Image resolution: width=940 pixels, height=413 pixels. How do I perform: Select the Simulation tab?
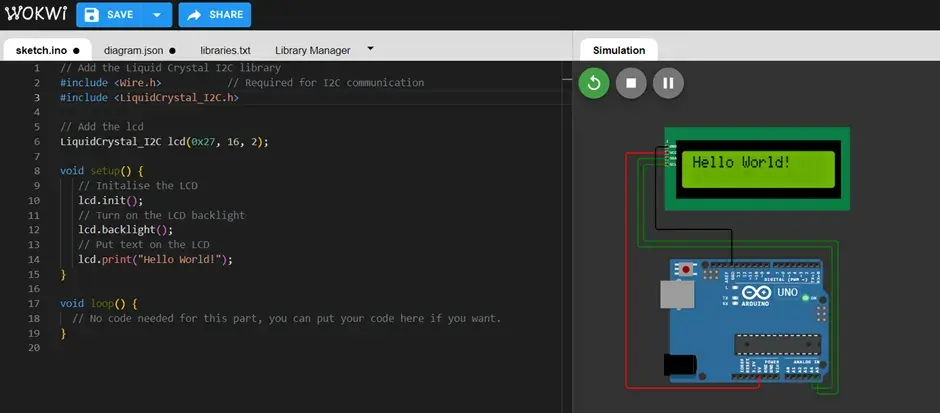[x=619, y=50]
